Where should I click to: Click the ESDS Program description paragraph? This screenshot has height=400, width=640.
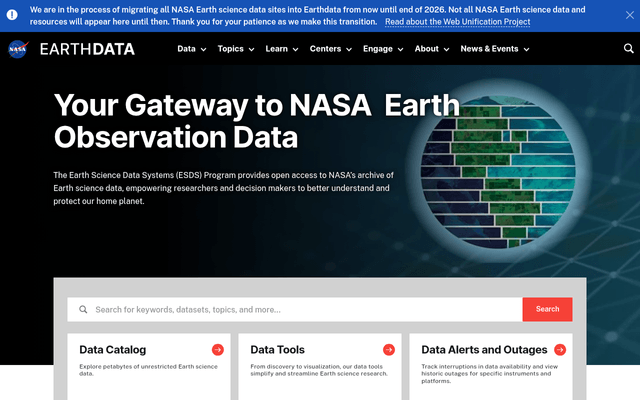(223, 188)
